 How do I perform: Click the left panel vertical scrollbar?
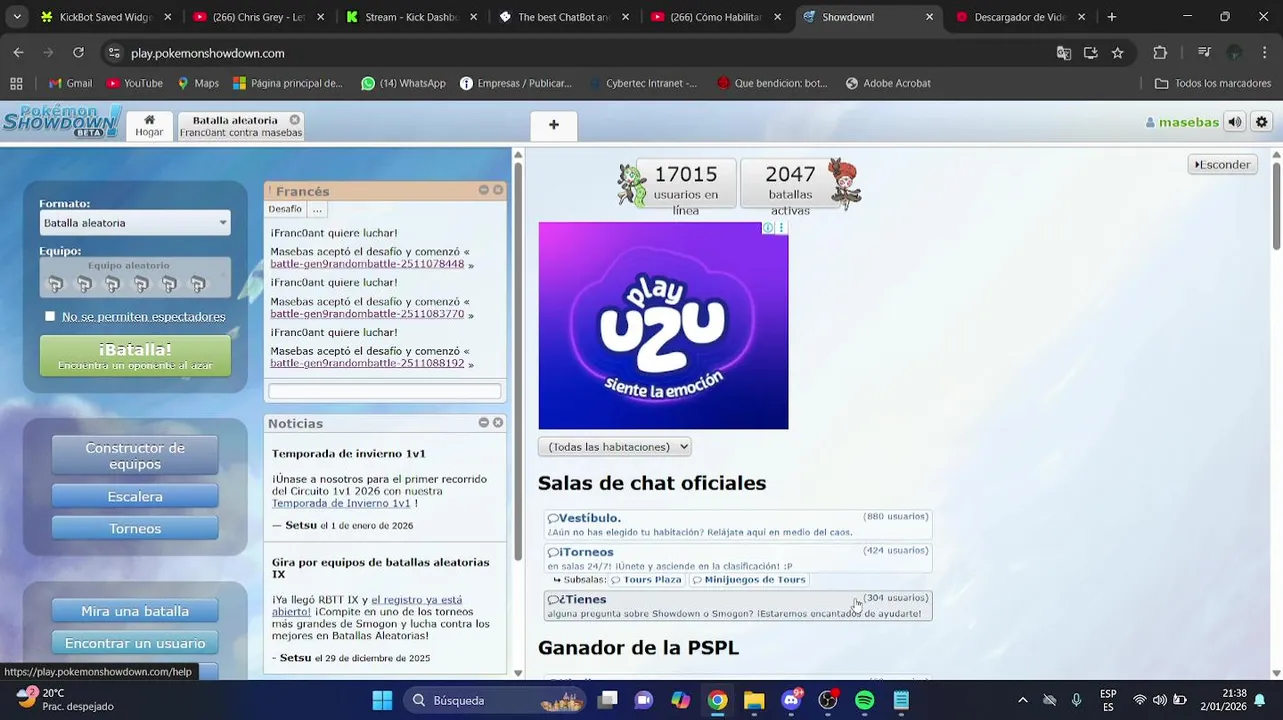pyautogui.click(x=518, y=360)
